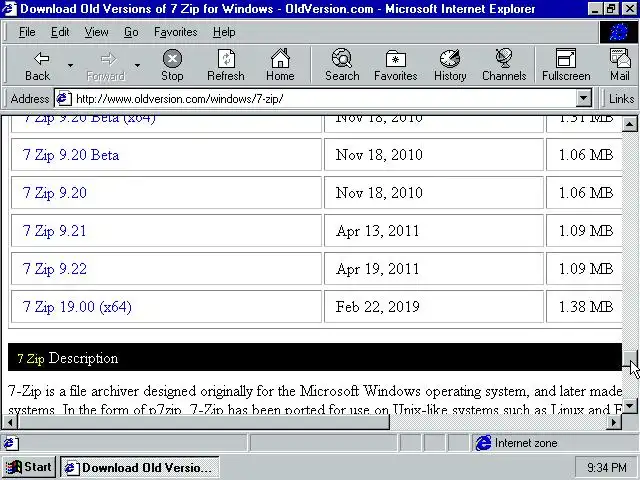Reload the page with Refresh
The width and height of the screenshot is (640, 480).
[x=226, y=66]
